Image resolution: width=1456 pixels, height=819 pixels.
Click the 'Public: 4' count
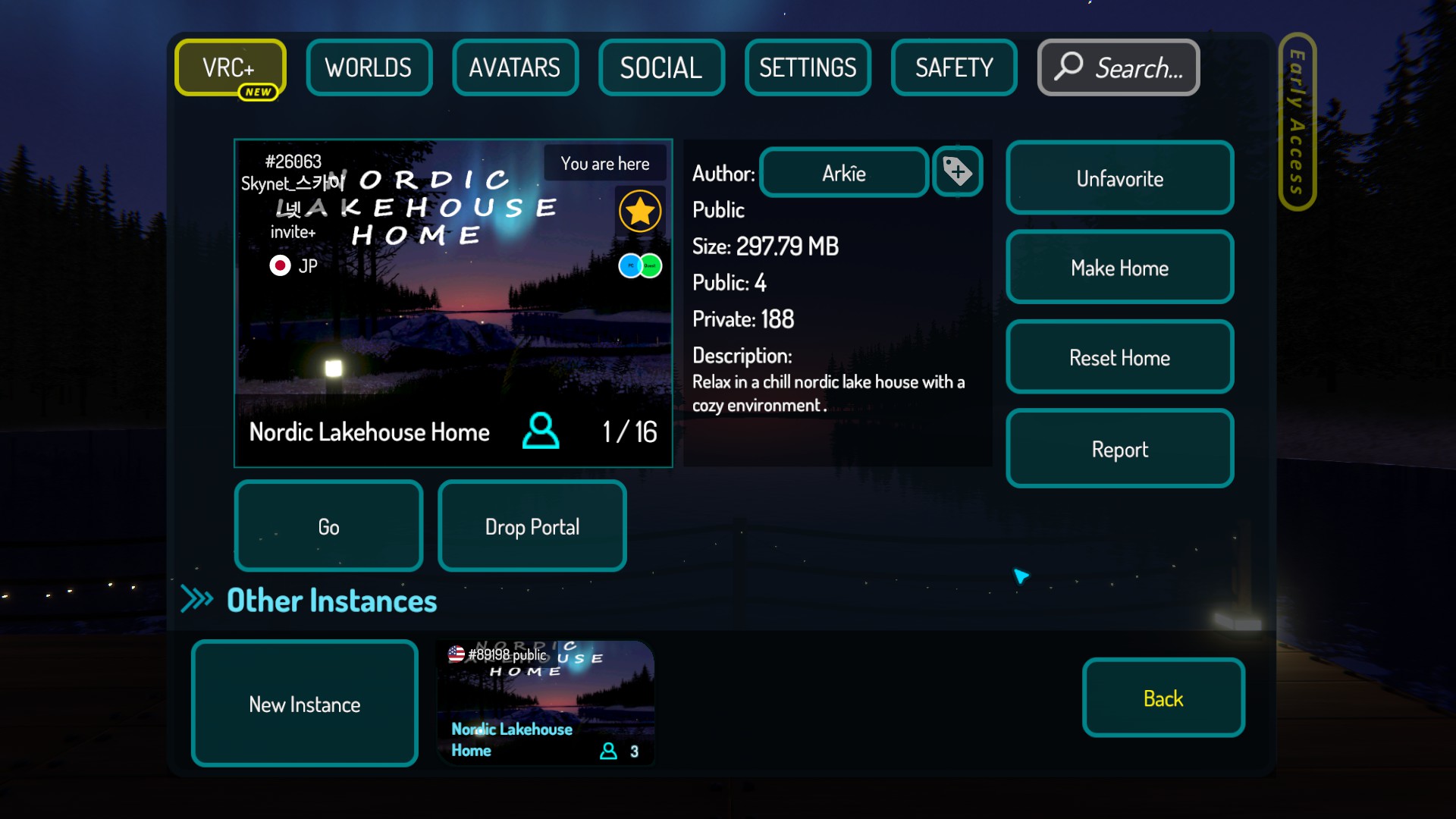[730, 283]
